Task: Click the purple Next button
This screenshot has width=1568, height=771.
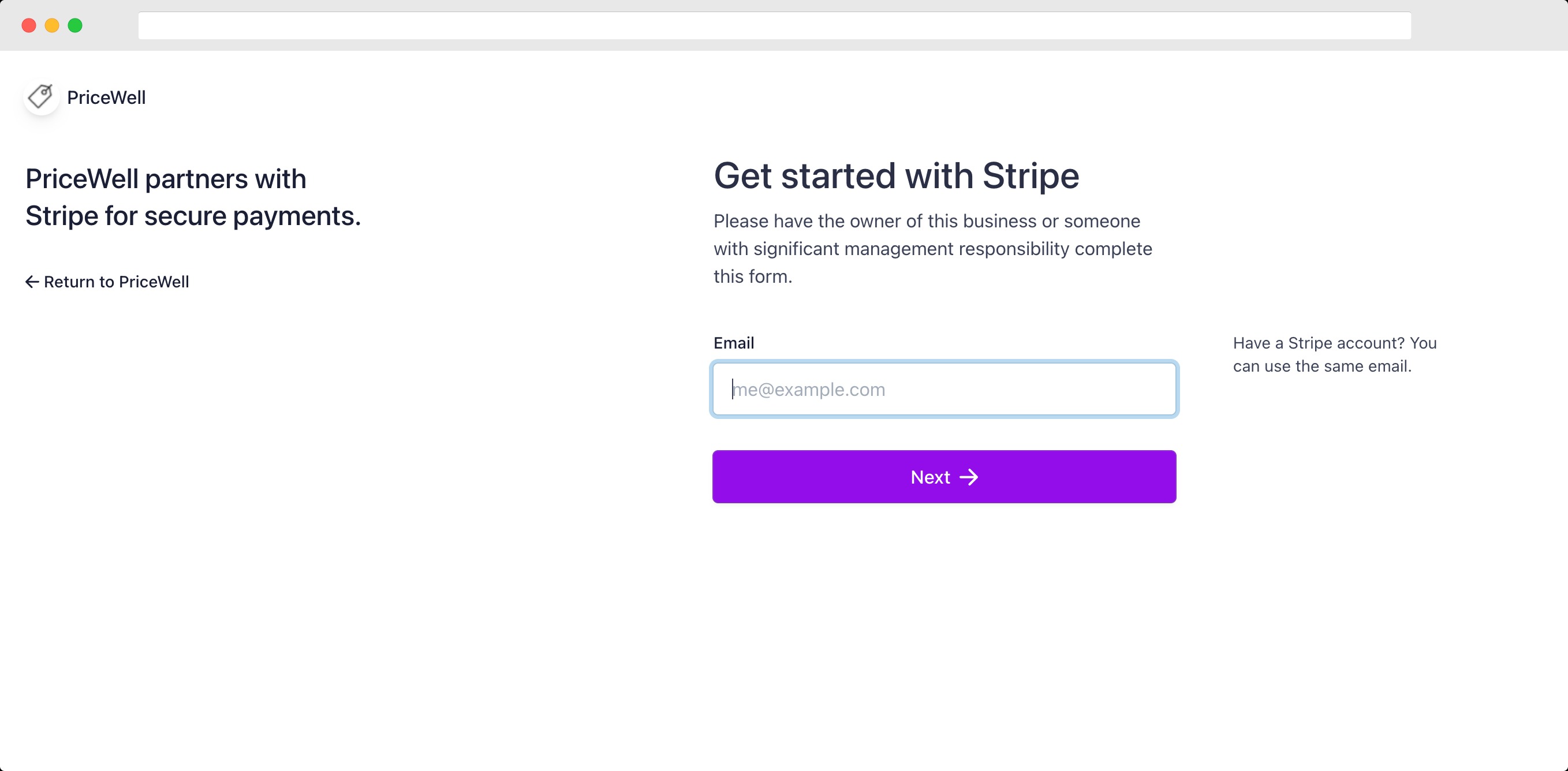Action: [944, 477]
